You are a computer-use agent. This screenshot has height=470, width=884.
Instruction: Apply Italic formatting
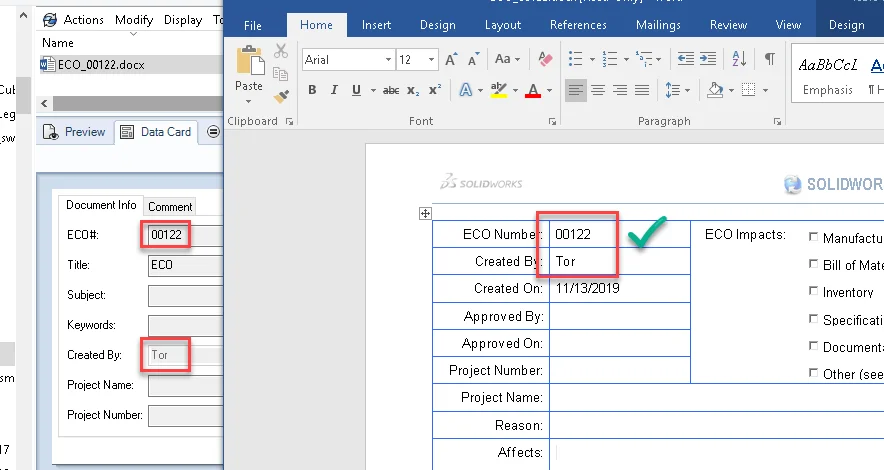[334, 91]
